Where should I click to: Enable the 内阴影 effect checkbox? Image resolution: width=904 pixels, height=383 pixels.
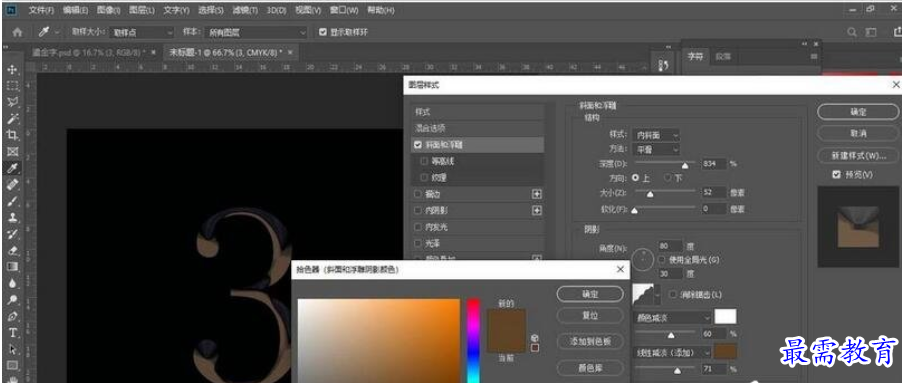tap(418, 211)
